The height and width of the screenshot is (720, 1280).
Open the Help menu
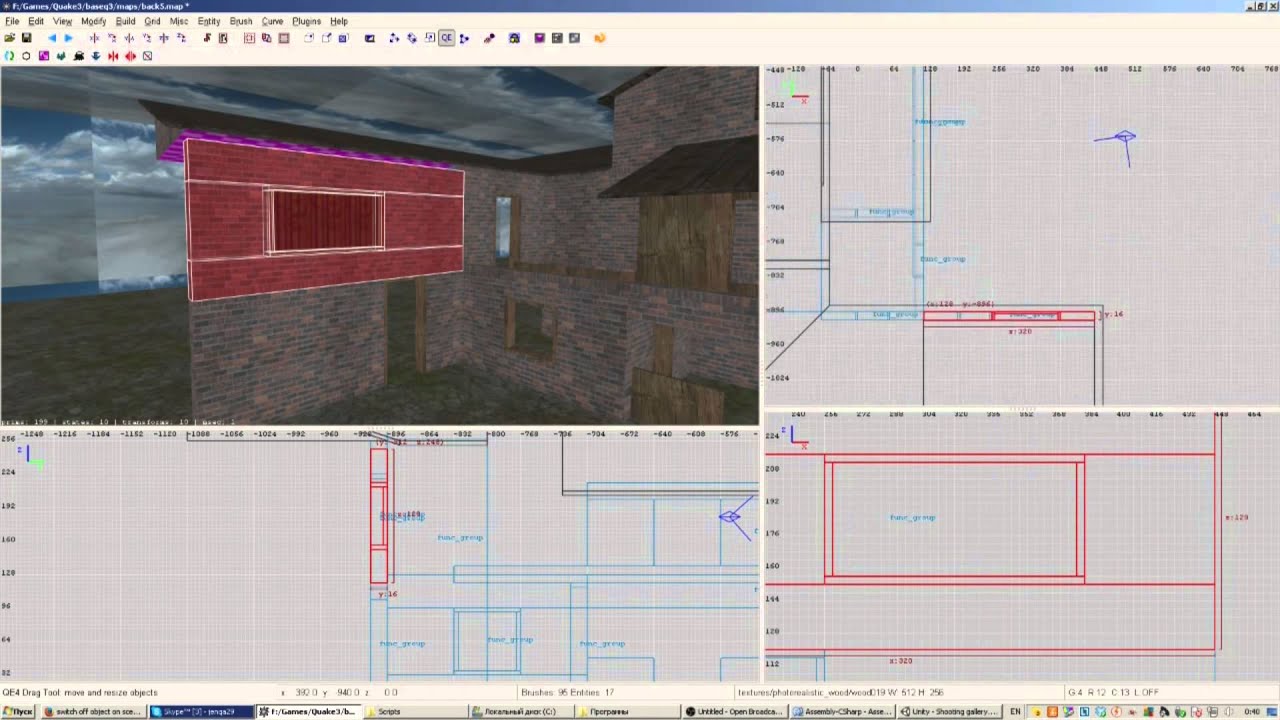pos(339,21)
